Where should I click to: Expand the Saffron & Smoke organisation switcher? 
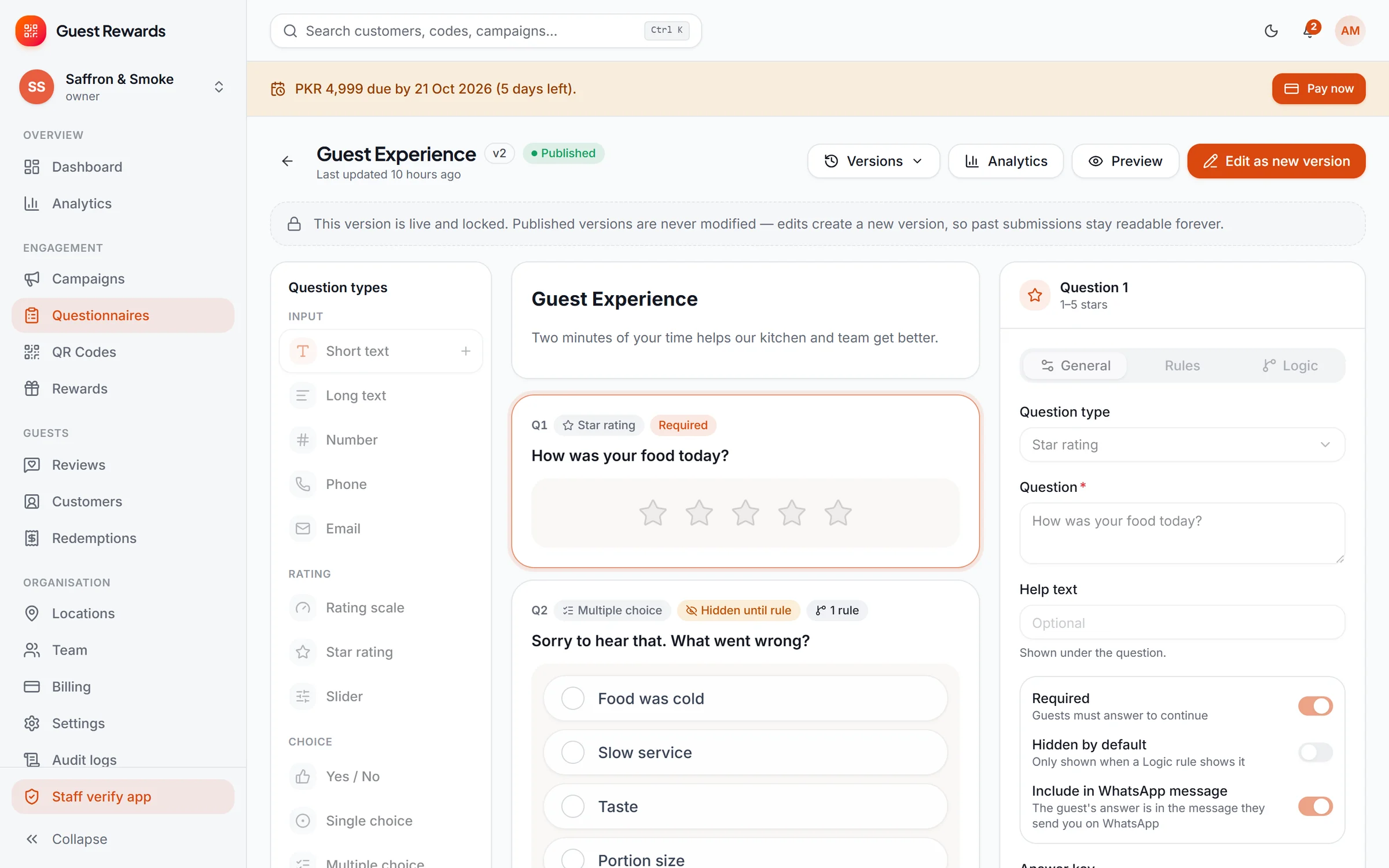point(123,87)
